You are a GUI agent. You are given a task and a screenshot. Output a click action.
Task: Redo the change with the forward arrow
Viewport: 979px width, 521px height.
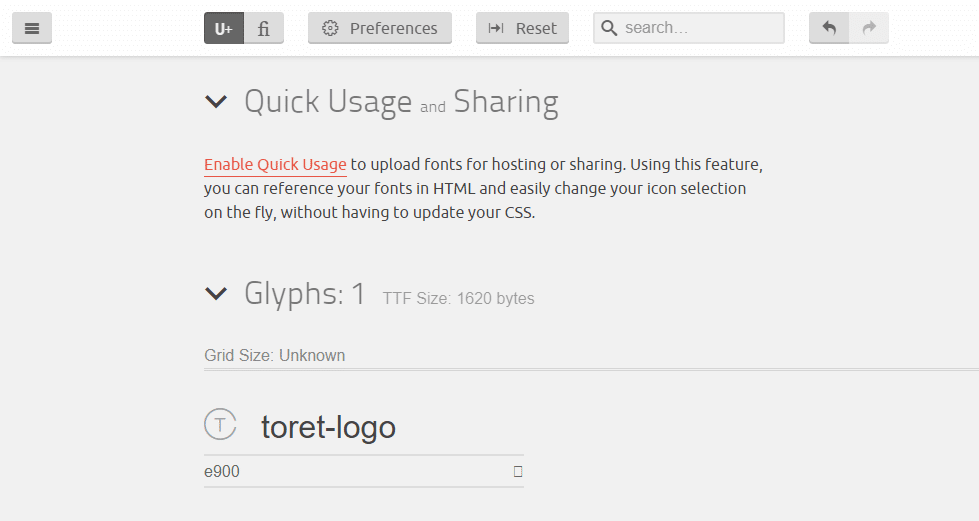tap(868, 28)
